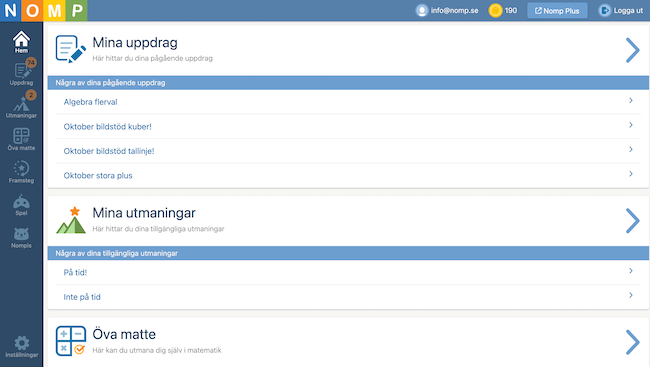This screenshot has width=650, height=367.
Task: Click Här hittar du dina pågående uppdrag
Action: [153, 58]
